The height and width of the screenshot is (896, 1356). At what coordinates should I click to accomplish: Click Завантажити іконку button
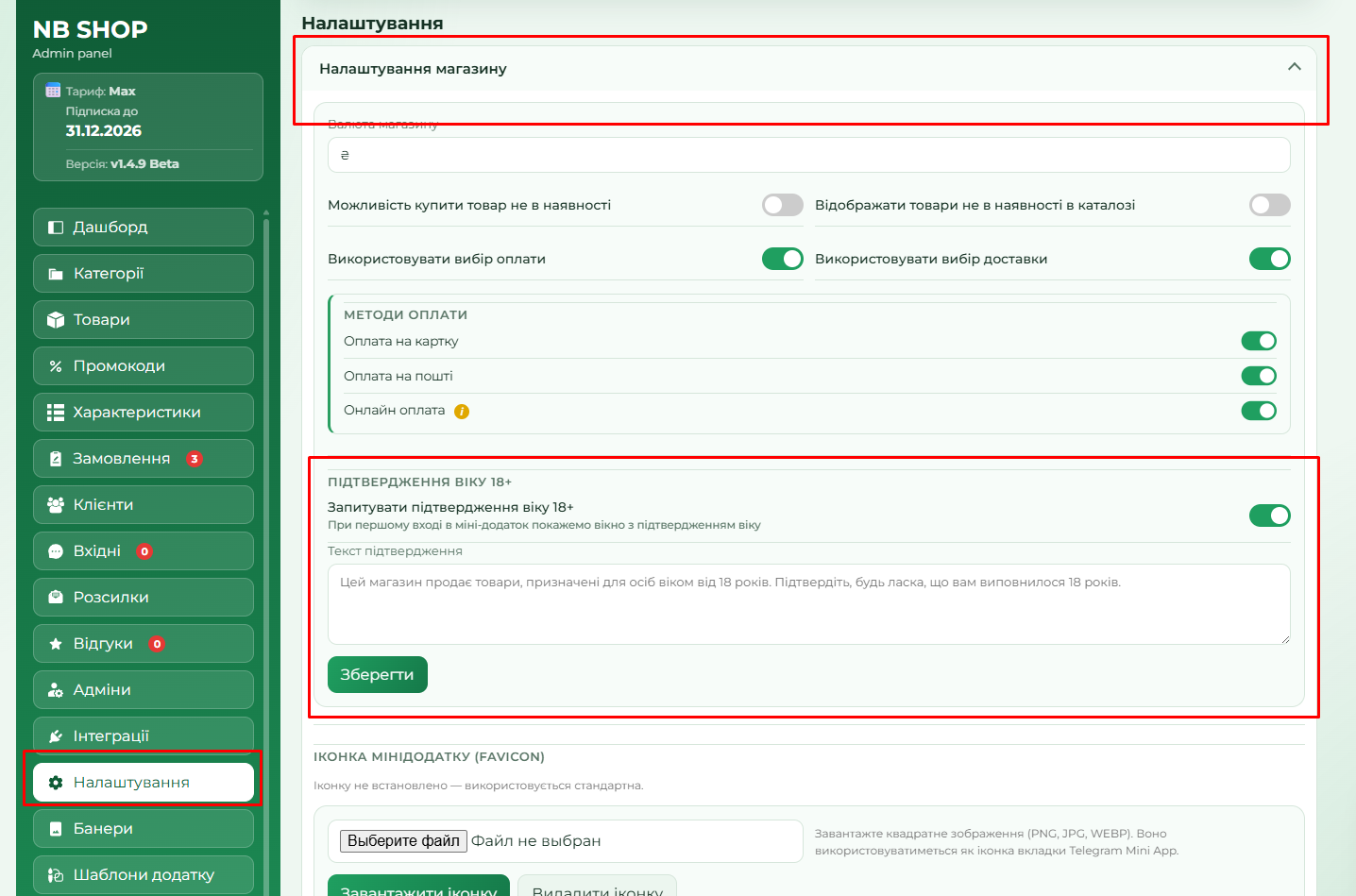pyautogui.click(x=418, y=888)
